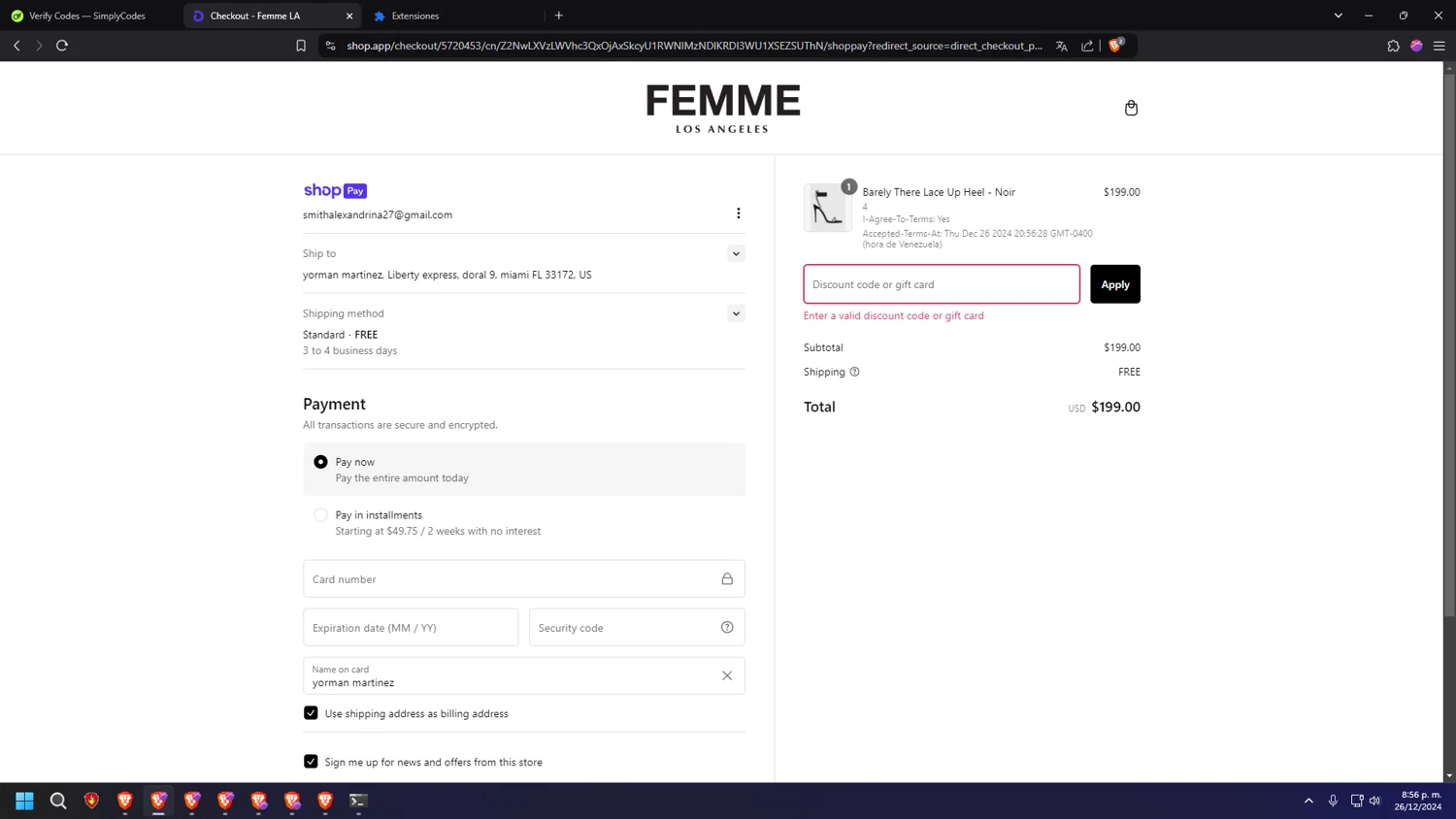Show the security code help tooltip
Viewport: 1456px width, 819px height.
[x=727, y=628]
